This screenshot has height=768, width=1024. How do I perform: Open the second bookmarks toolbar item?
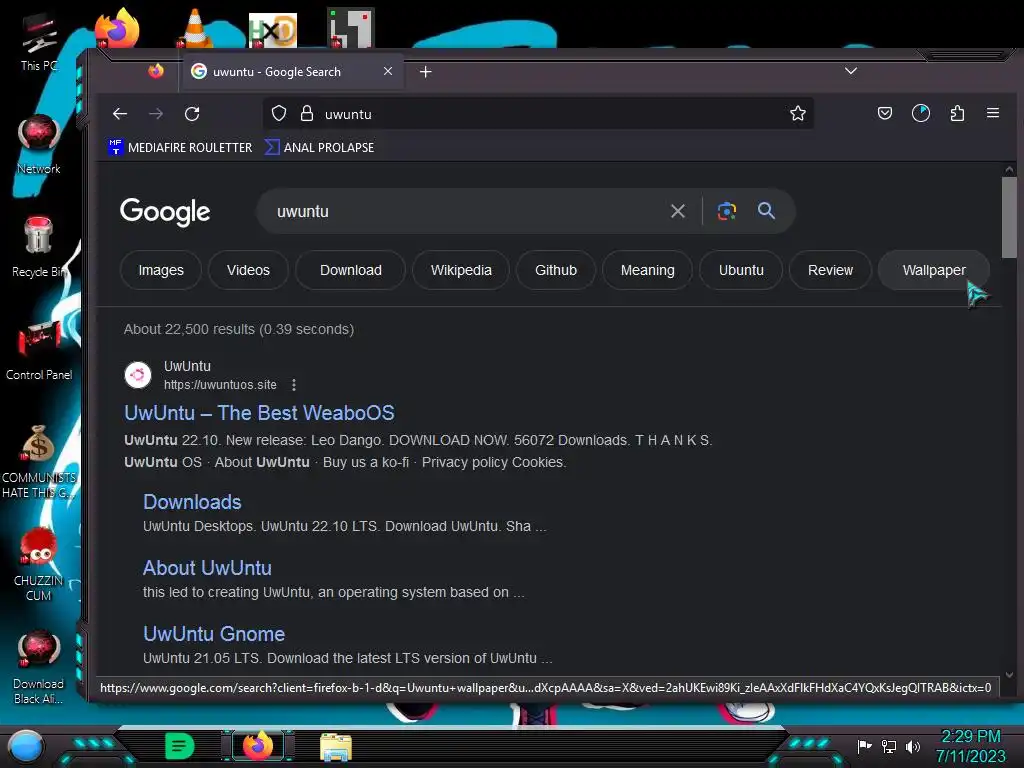(x=319, y=148)
